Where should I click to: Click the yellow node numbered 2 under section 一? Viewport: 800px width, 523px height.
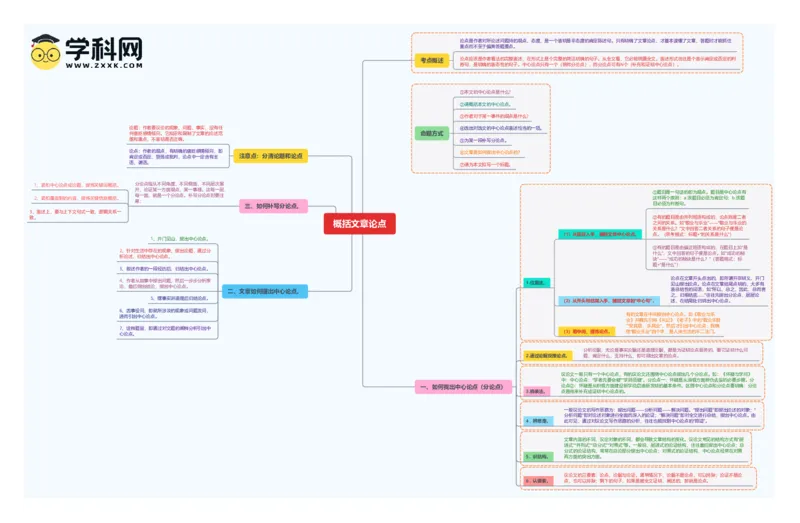pyautogui.click(x=547, y=356)
